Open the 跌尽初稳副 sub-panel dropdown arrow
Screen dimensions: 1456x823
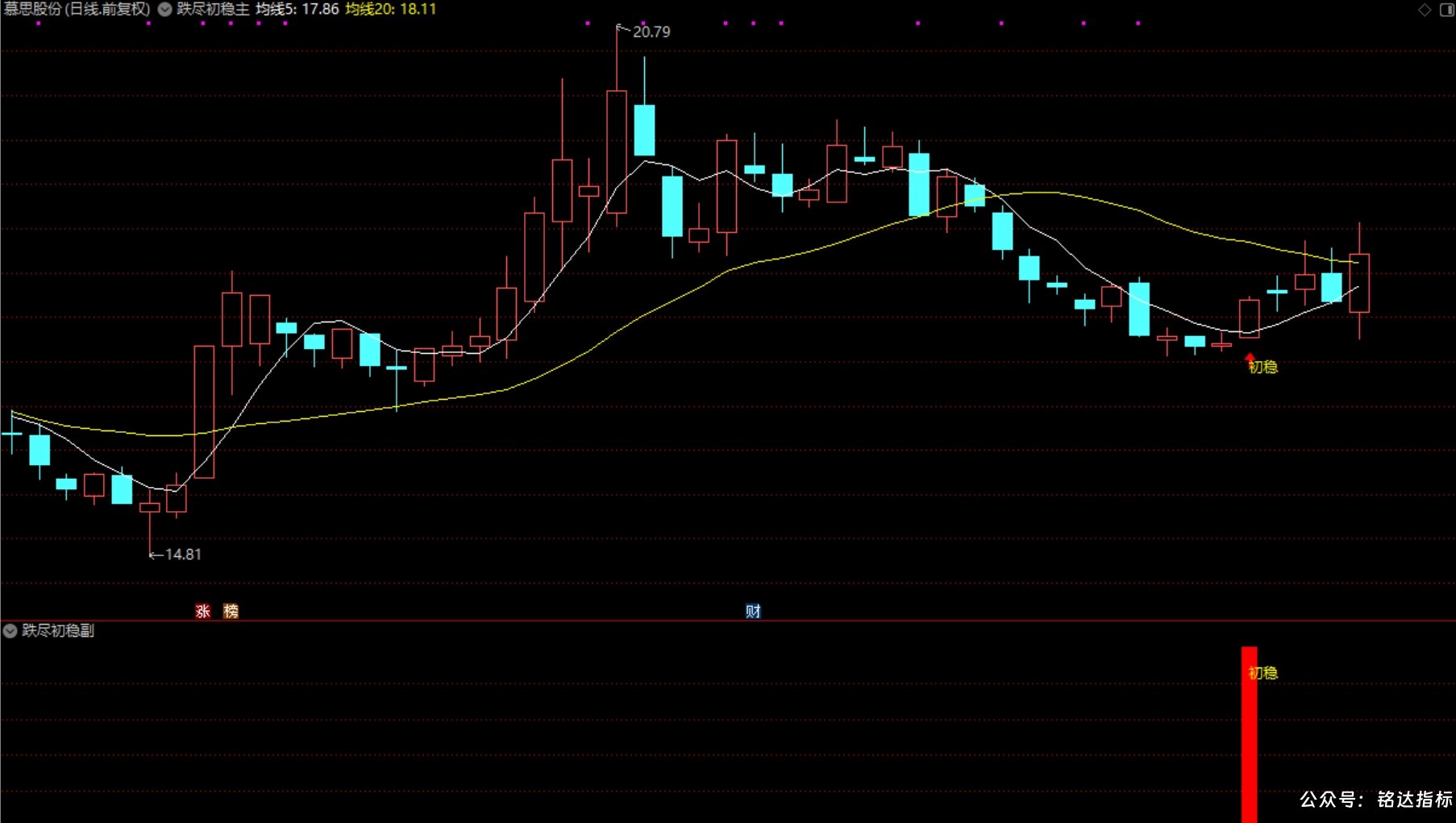click(x=10, y=630)
